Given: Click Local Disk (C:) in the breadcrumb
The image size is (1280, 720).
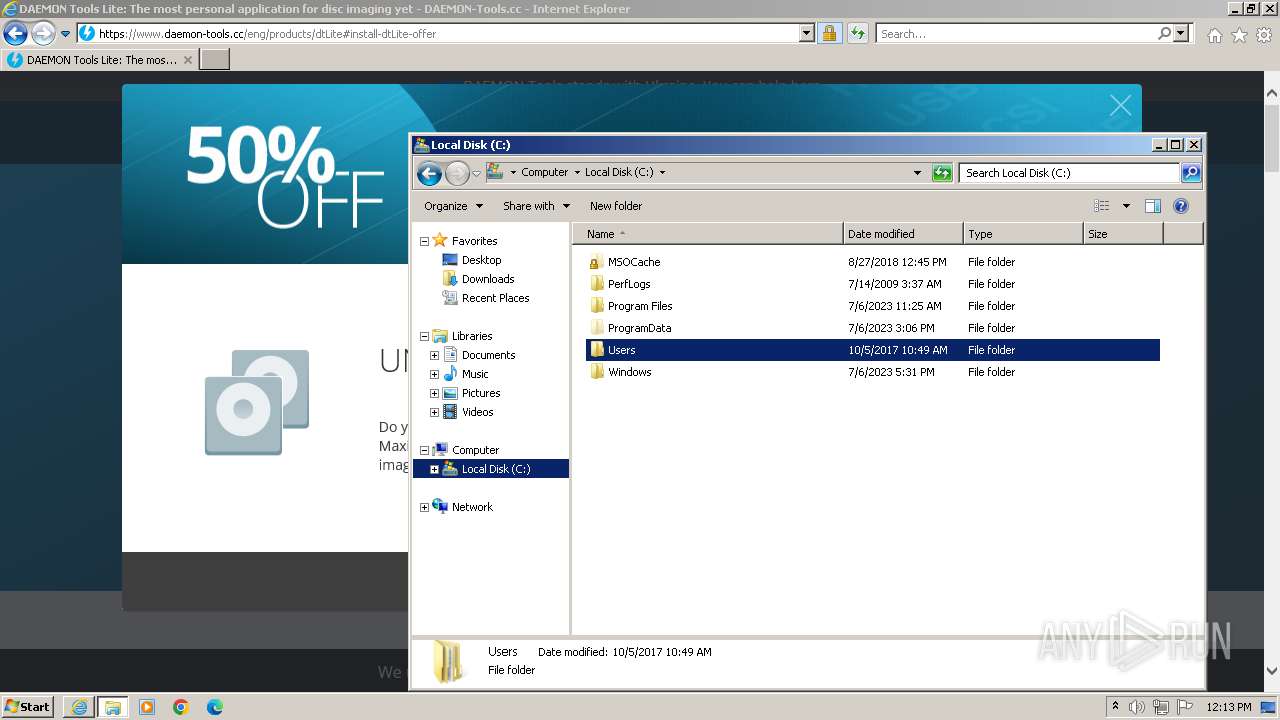Looking at the screenshot, I should pyautogui.click(x=619, y=173).
